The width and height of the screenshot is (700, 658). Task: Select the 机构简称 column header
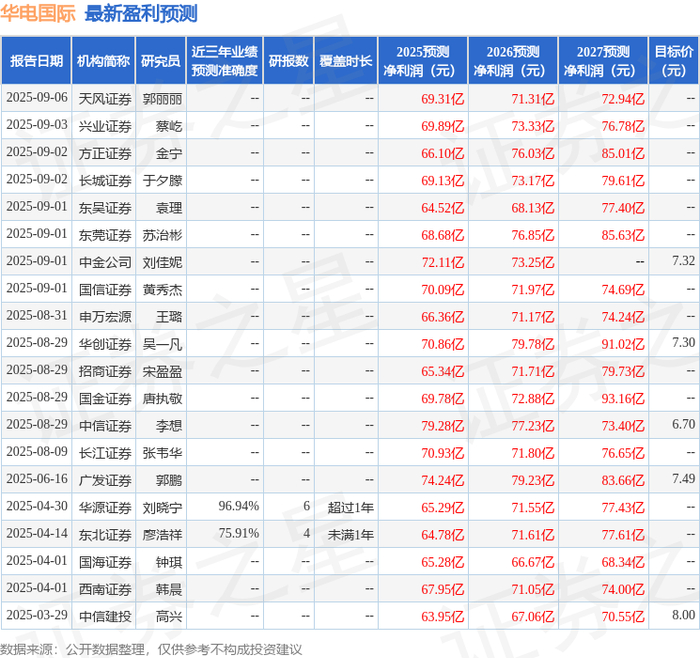pos(104,61)
